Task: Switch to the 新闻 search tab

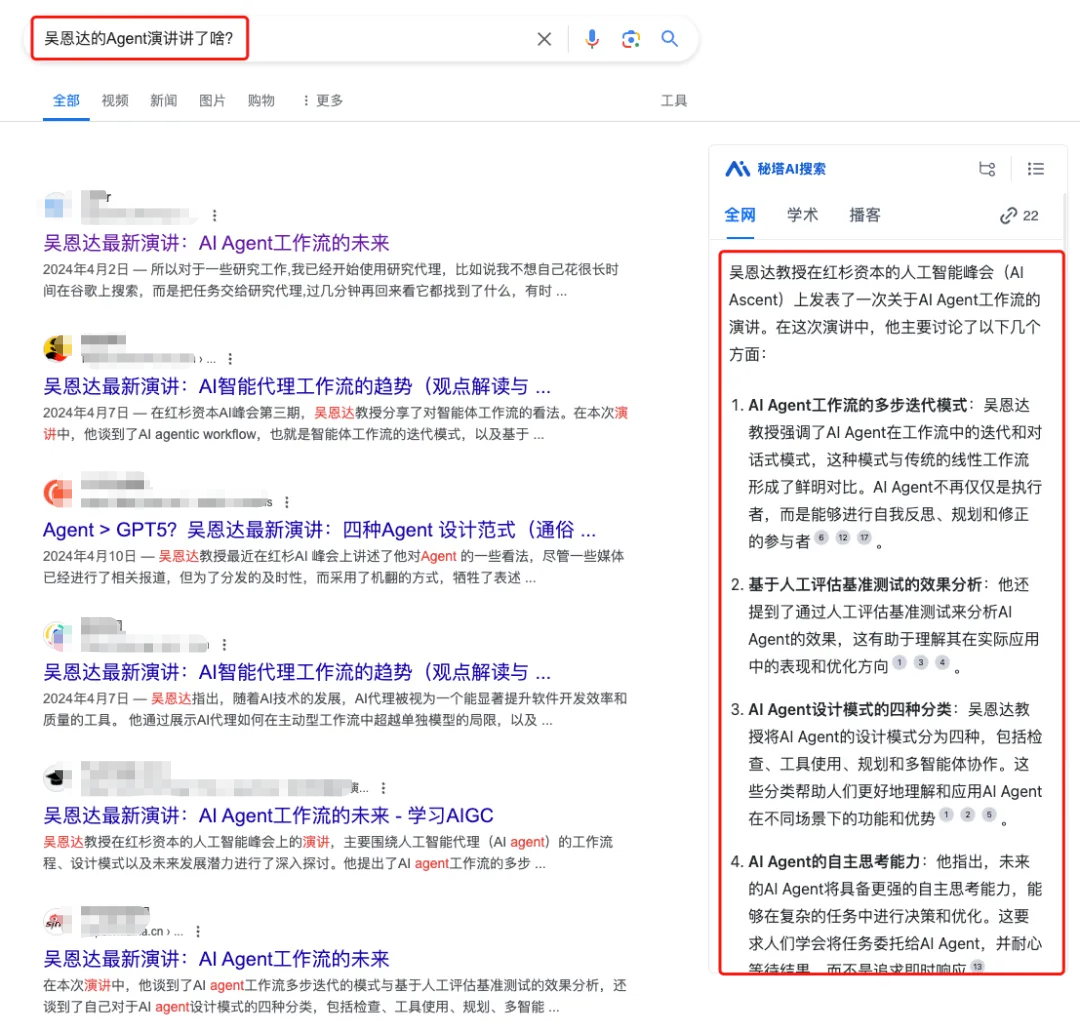Action: (164, 101)
